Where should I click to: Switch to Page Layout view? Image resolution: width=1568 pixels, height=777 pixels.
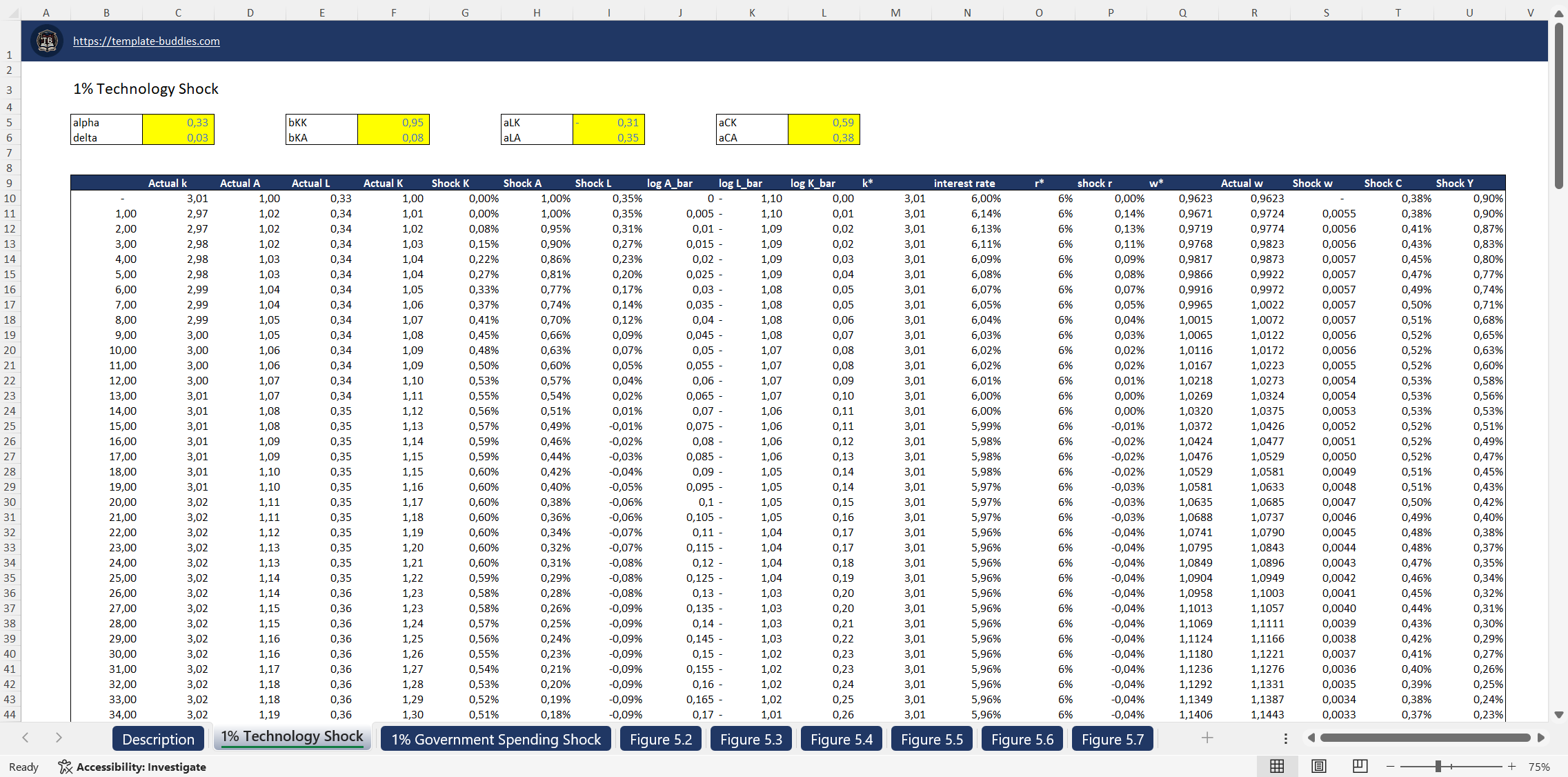1319,766
